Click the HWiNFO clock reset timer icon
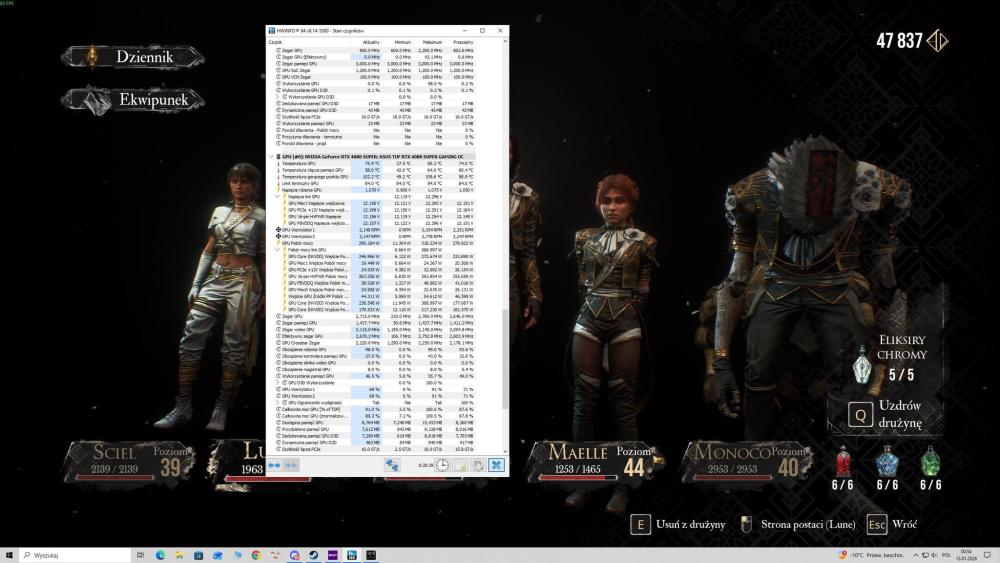Screen dimensions: 1000x563 pyautogui.click(x=442, y=465)
